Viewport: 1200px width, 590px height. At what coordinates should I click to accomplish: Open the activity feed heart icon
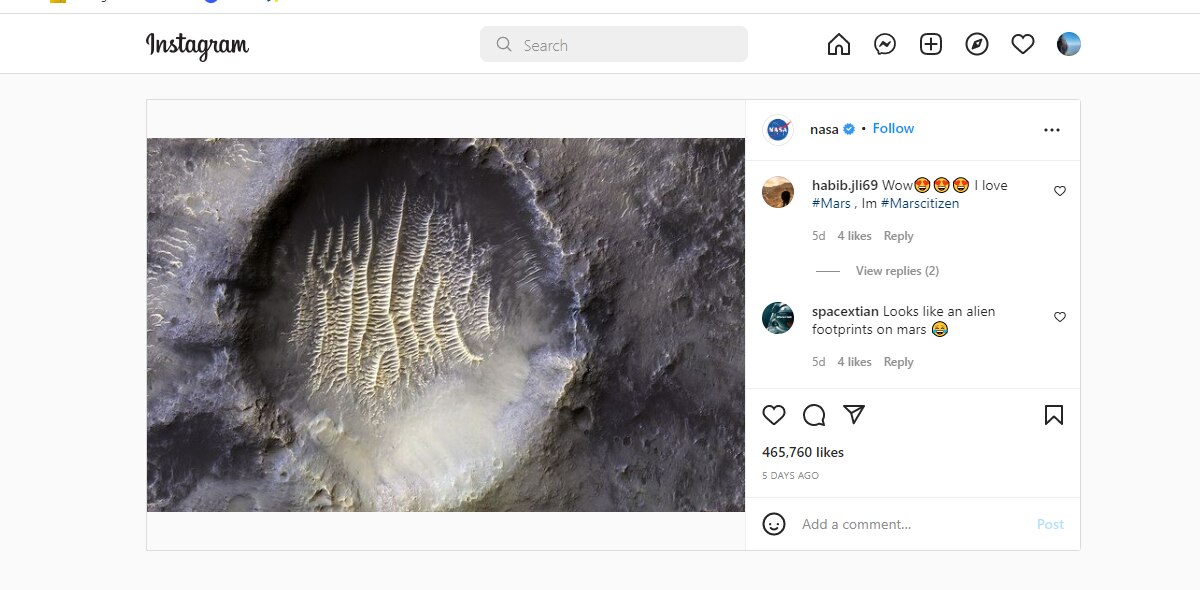click(x=1022, y=44)
